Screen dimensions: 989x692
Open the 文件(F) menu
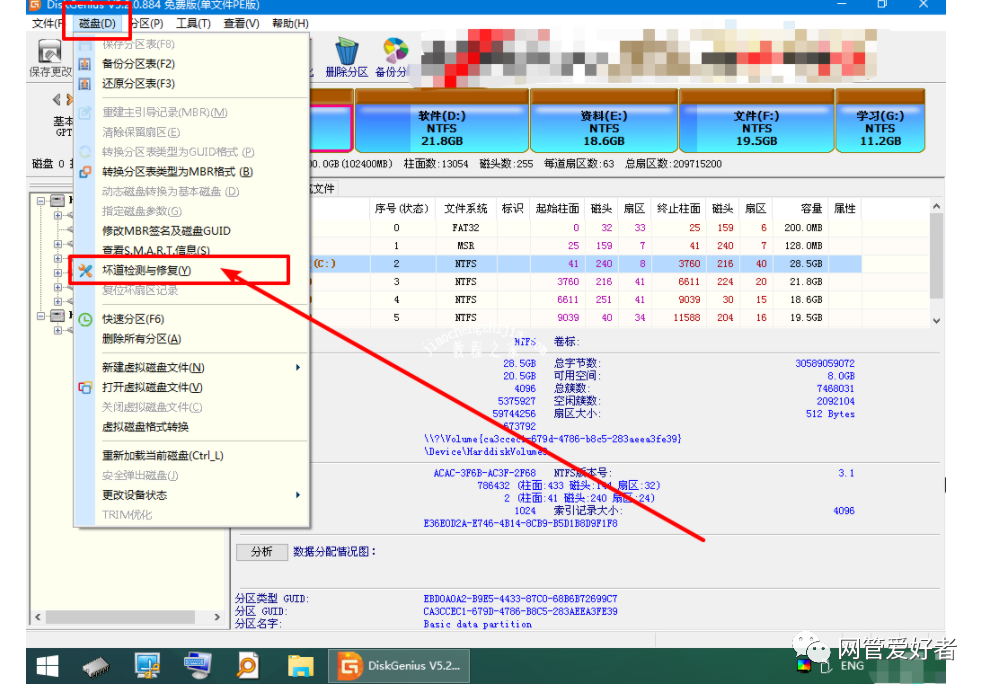point(47,23)
